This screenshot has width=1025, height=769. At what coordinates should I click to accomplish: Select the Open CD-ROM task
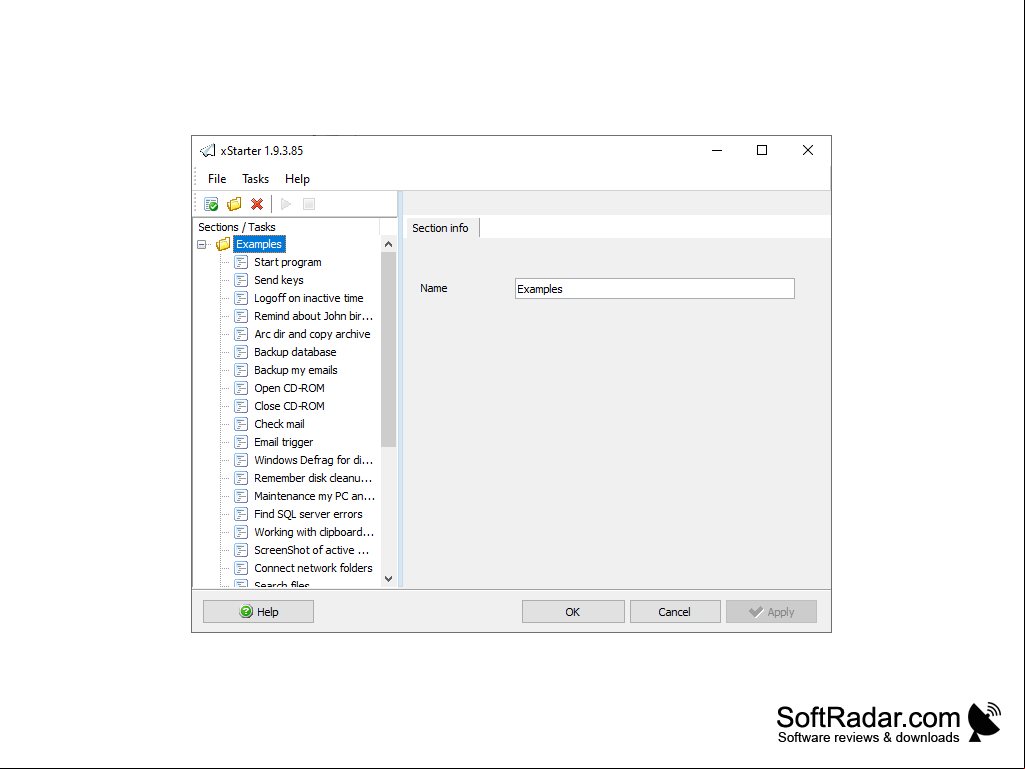click(x=289, y=388)
